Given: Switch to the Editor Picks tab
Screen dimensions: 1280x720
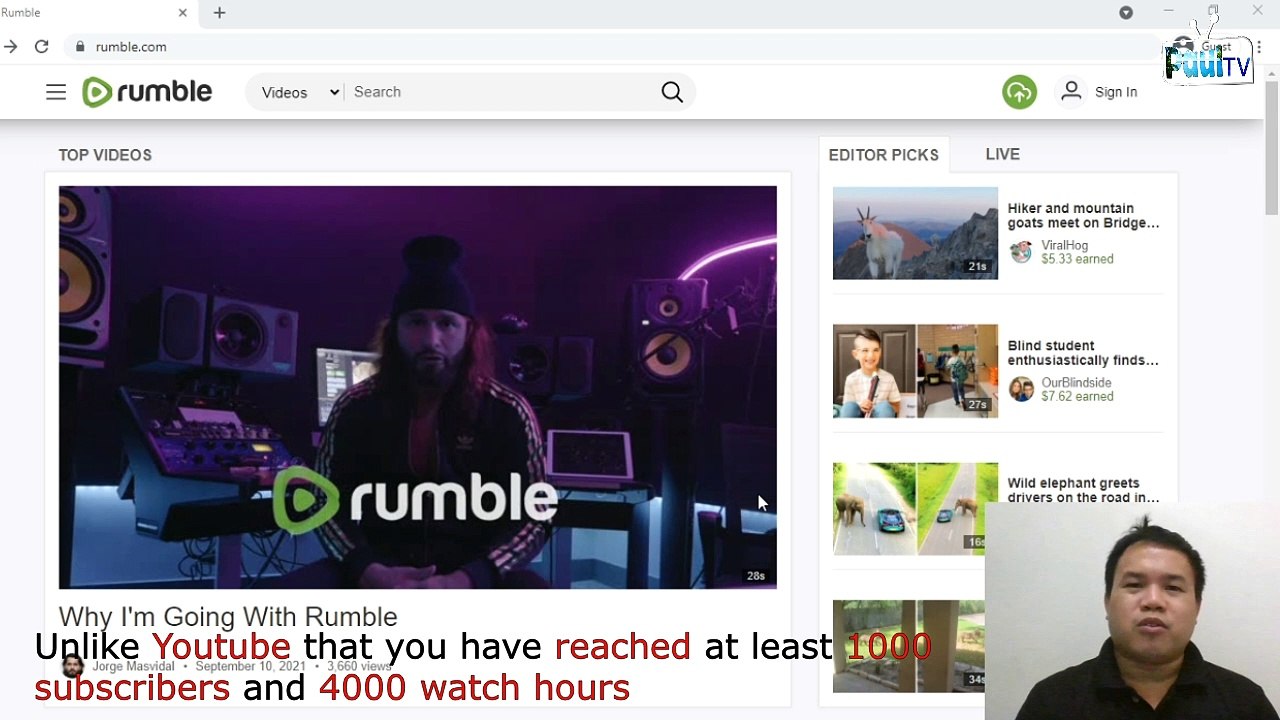Looking at the screenshot, I should tap(883, 155).
